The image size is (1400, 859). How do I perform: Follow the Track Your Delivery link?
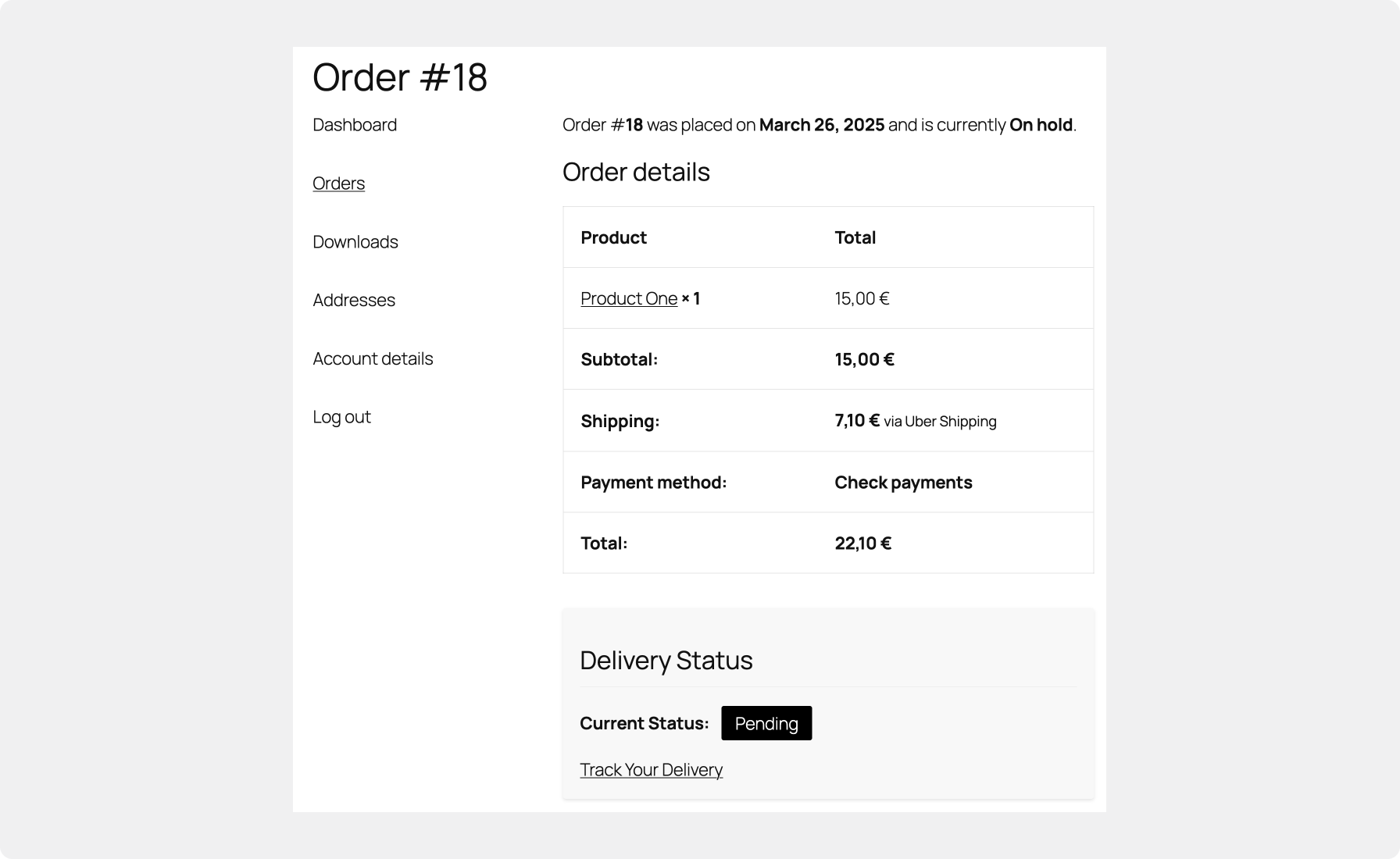(x=651, y=769)
